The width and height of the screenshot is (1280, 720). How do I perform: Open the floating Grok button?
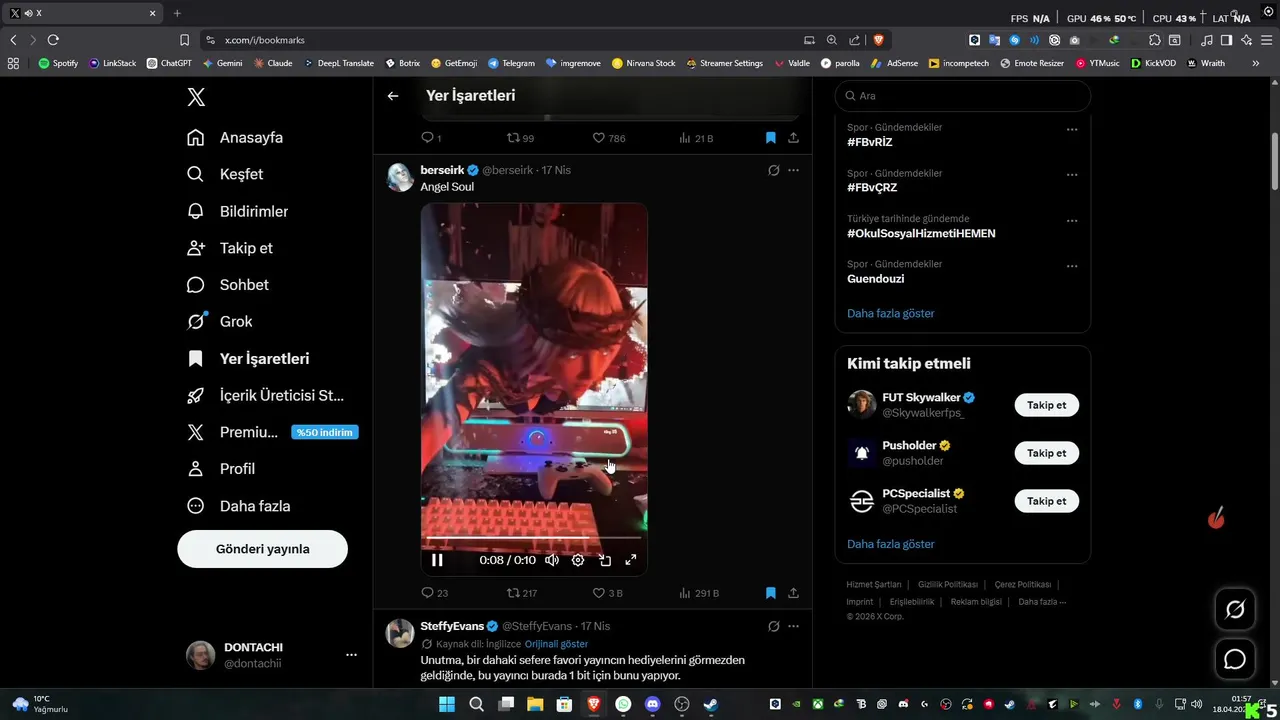(x=1235, y=609)
